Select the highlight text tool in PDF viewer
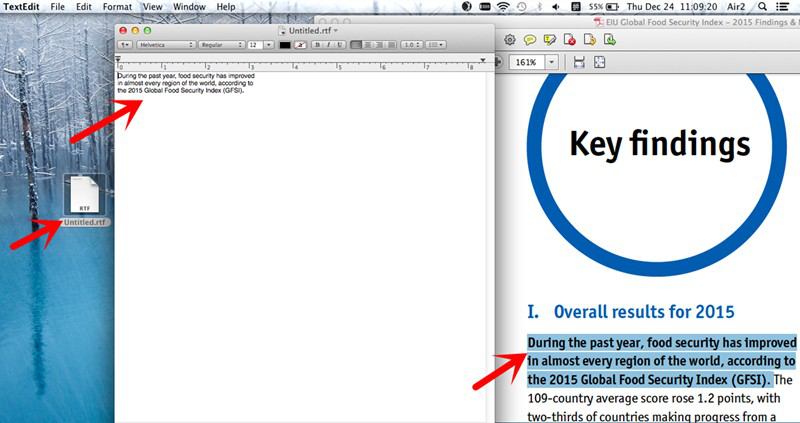The width and height of the screenshot is (800, 423). (x=549, y=39)
